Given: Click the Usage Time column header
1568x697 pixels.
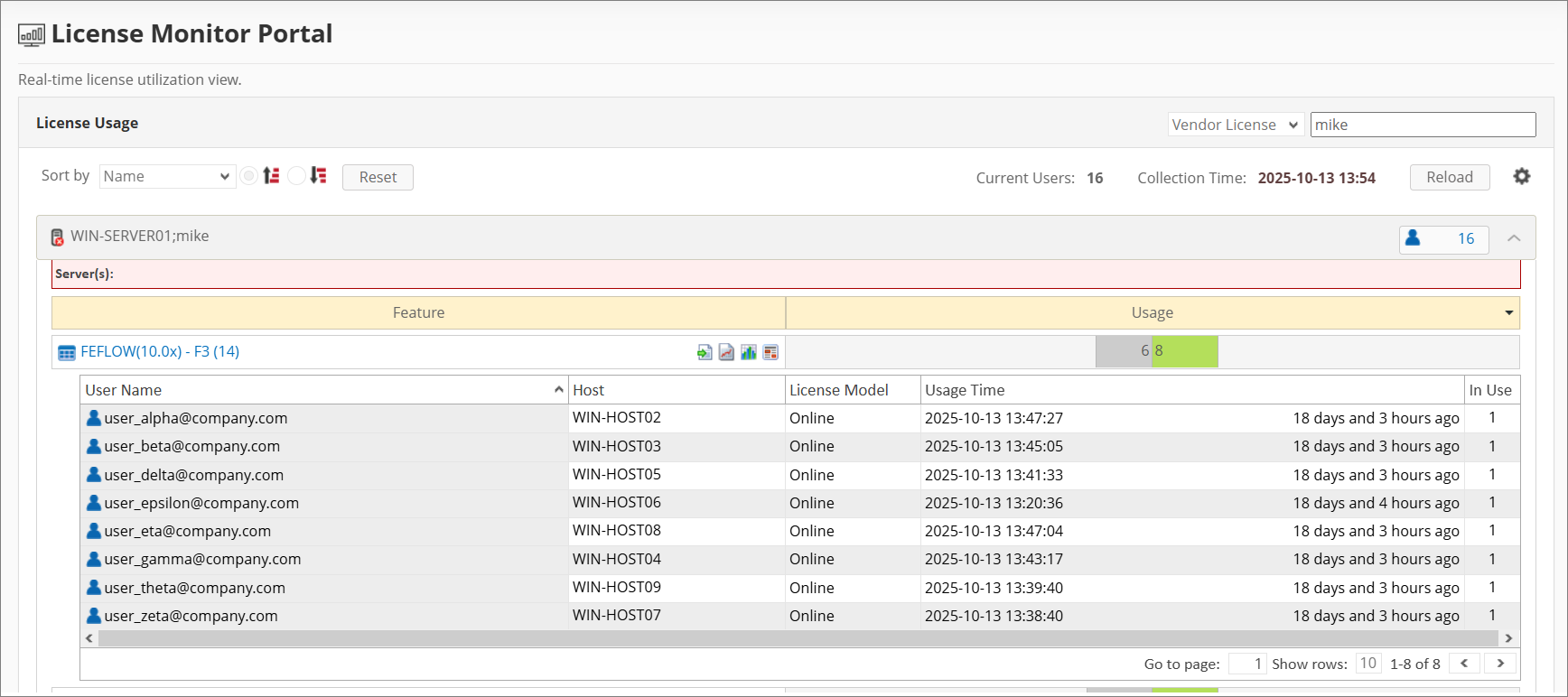Looking at the screenshot, I should tap(1192, 390).
